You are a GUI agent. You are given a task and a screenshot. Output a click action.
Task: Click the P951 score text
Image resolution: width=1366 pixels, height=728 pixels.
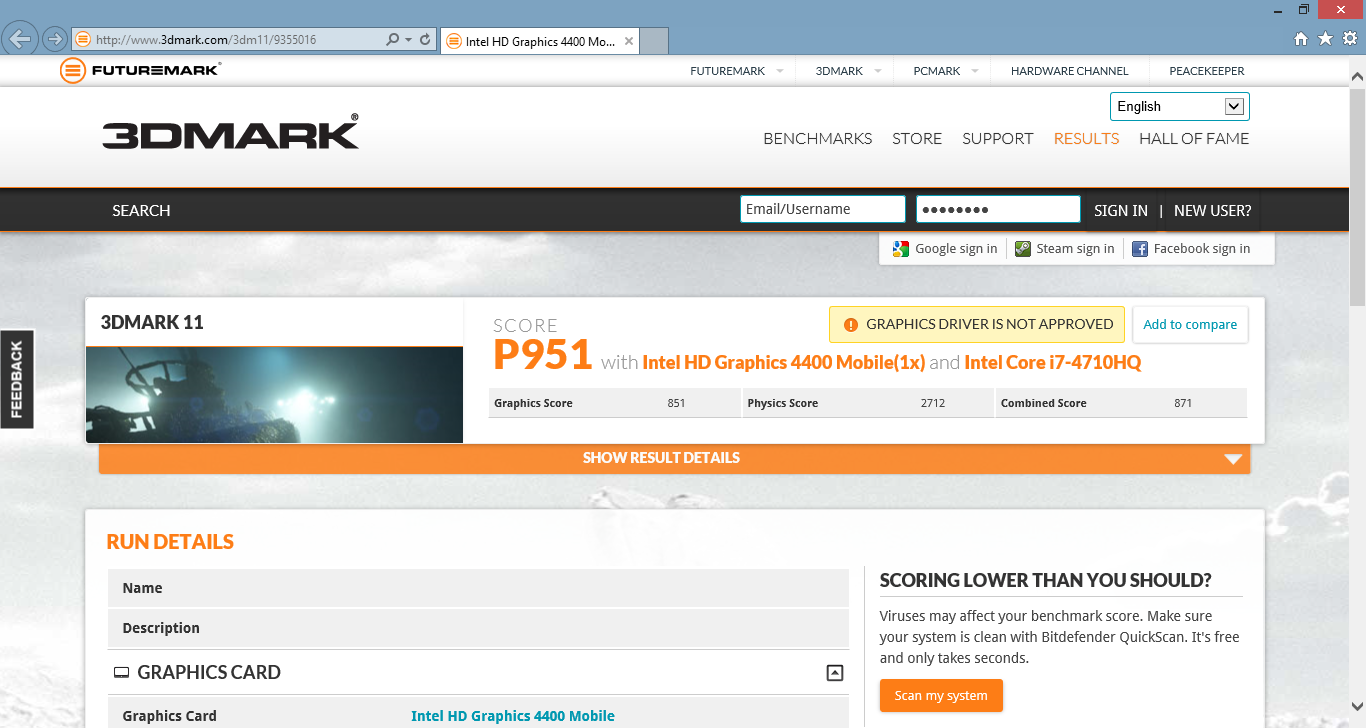pos(543,355)
